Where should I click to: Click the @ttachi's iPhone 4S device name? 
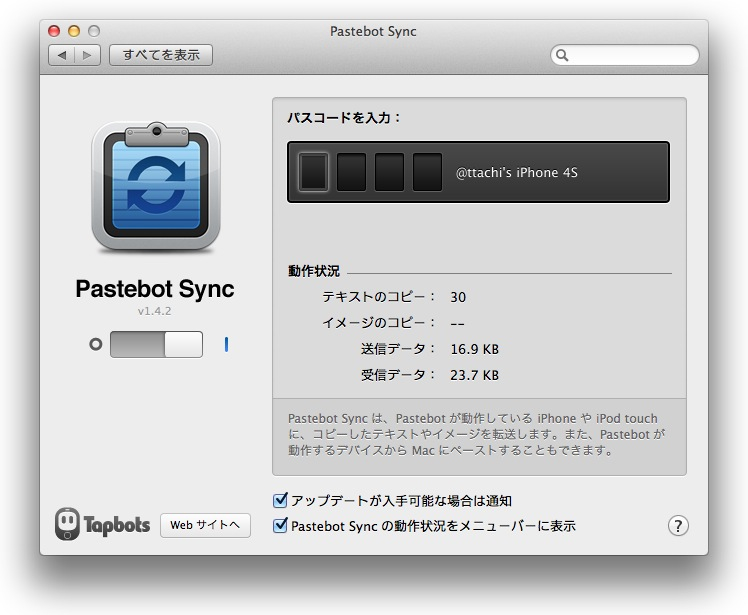(517, 173)
